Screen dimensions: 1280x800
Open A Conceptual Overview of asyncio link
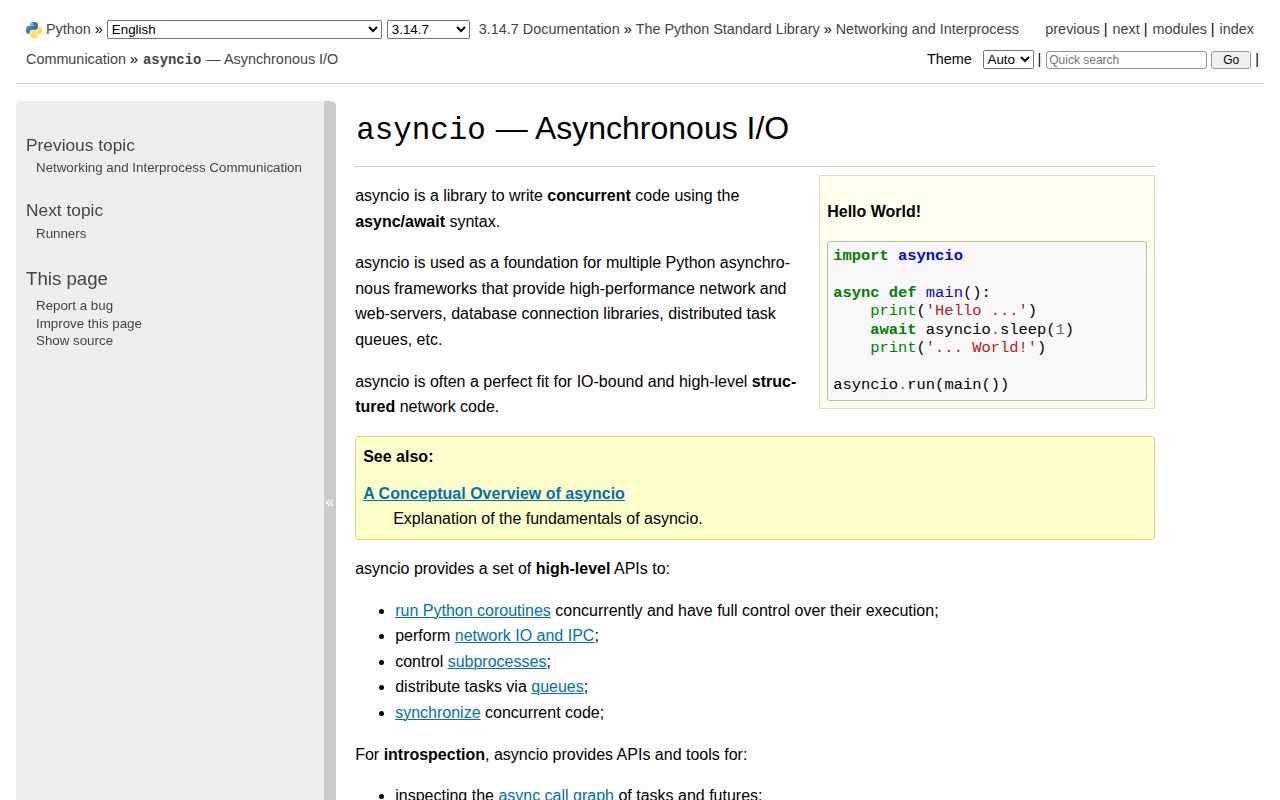(494, 493)
